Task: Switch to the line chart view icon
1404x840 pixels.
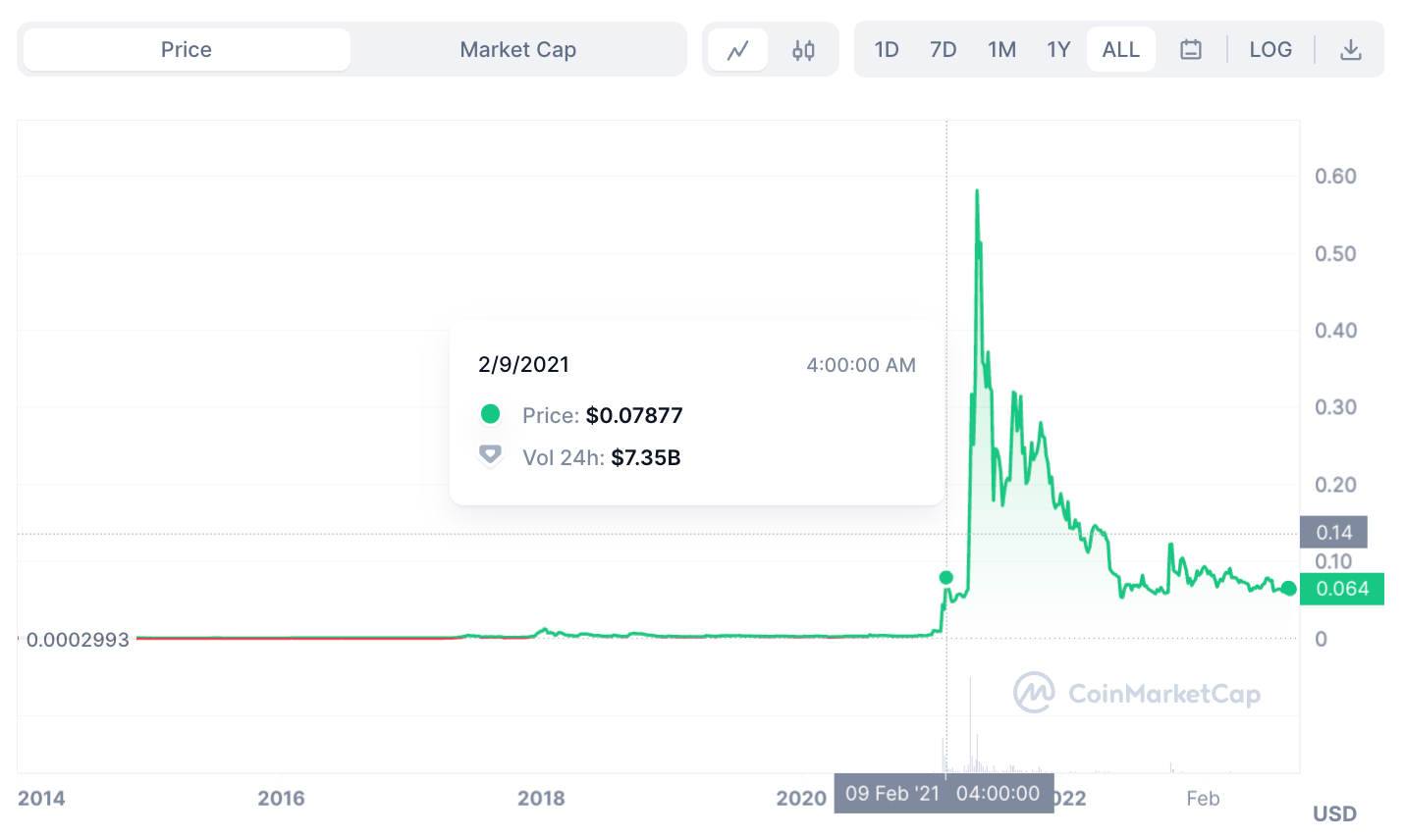Action: [x=738, y=50]
